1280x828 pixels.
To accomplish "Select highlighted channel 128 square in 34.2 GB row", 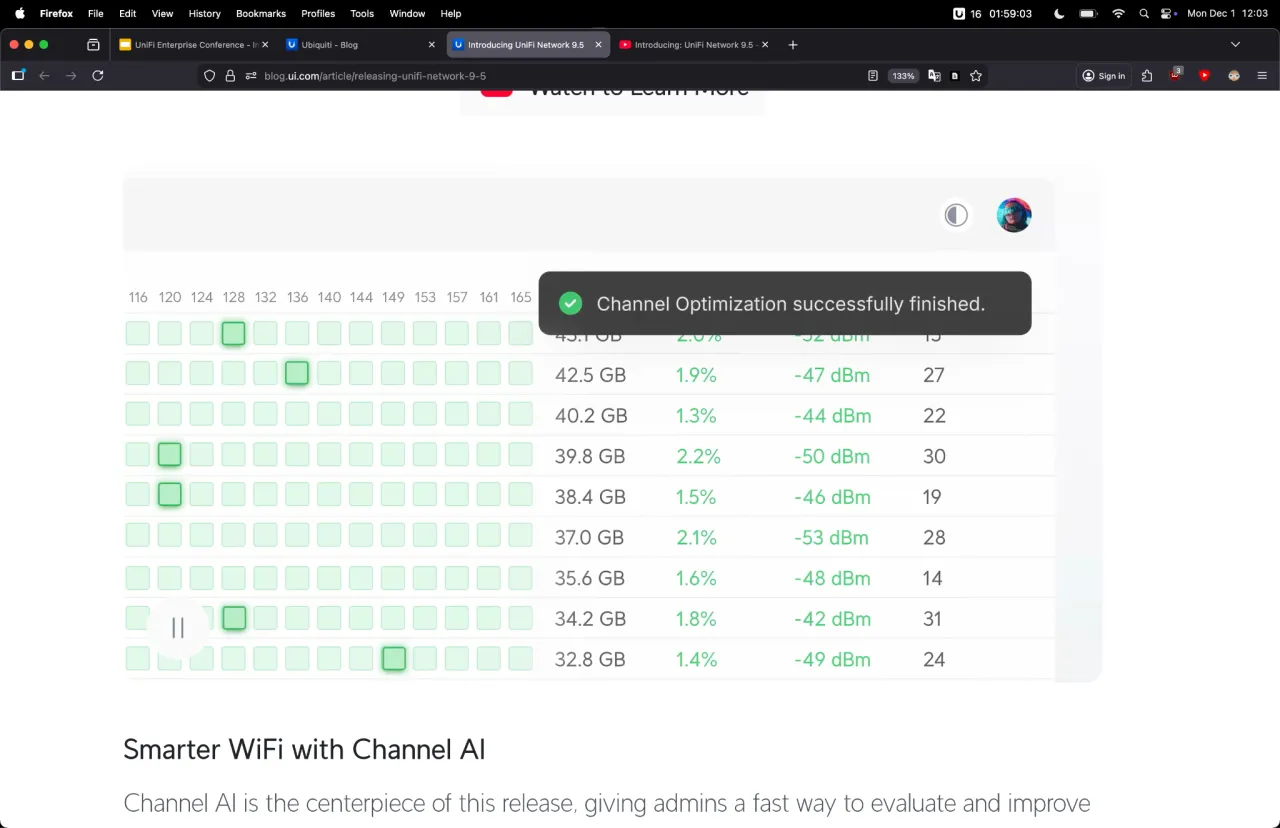I will point(234,618).
